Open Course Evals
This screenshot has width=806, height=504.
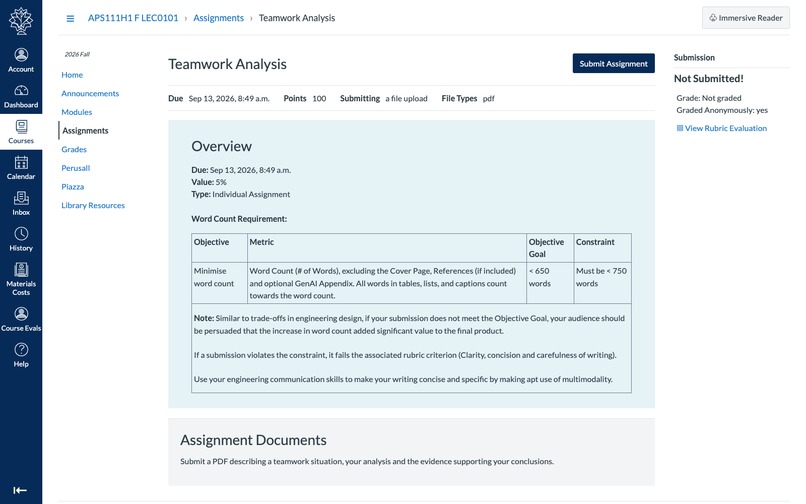[x=21, y=319]
